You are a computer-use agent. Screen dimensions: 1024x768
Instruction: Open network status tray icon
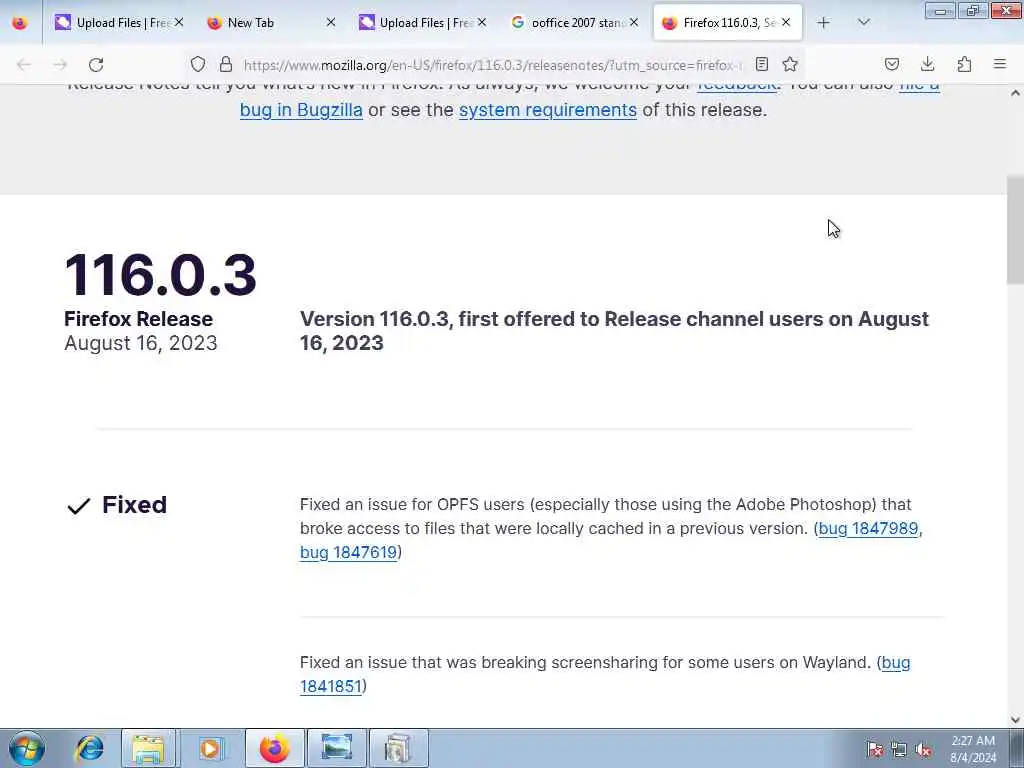[899, 749]
